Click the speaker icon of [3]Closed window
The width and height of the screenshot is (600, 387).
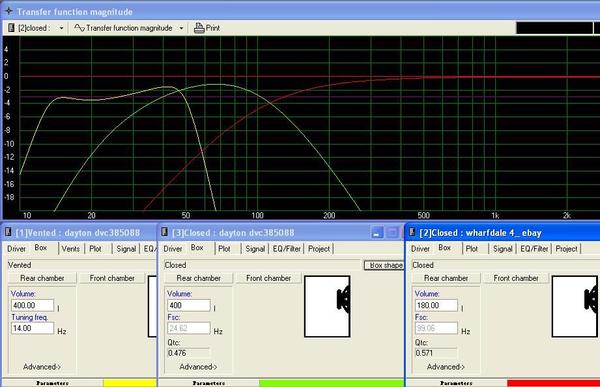(165, 232)
